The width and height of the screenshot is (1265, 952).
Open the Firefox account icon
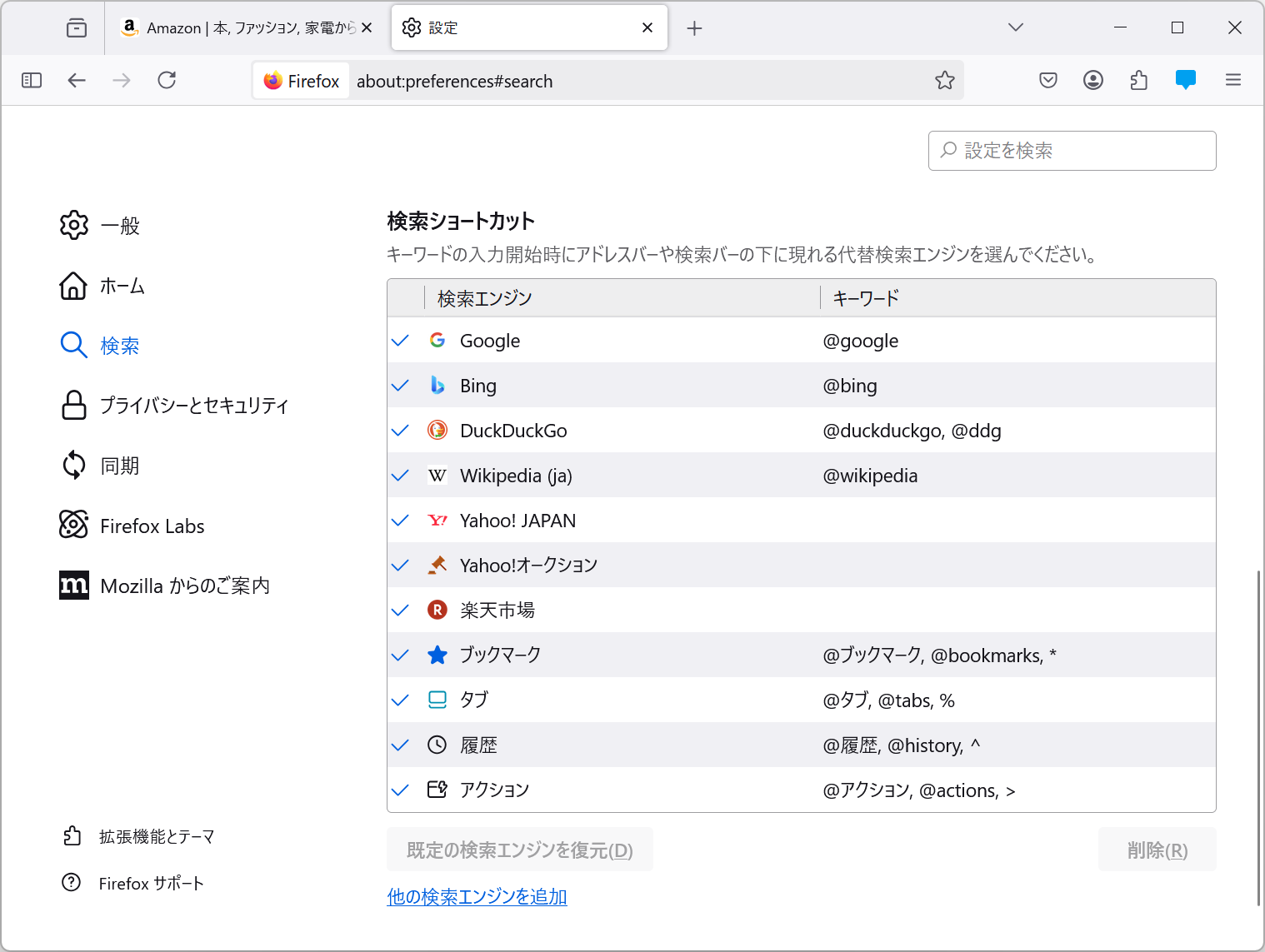pos(1093,80)
